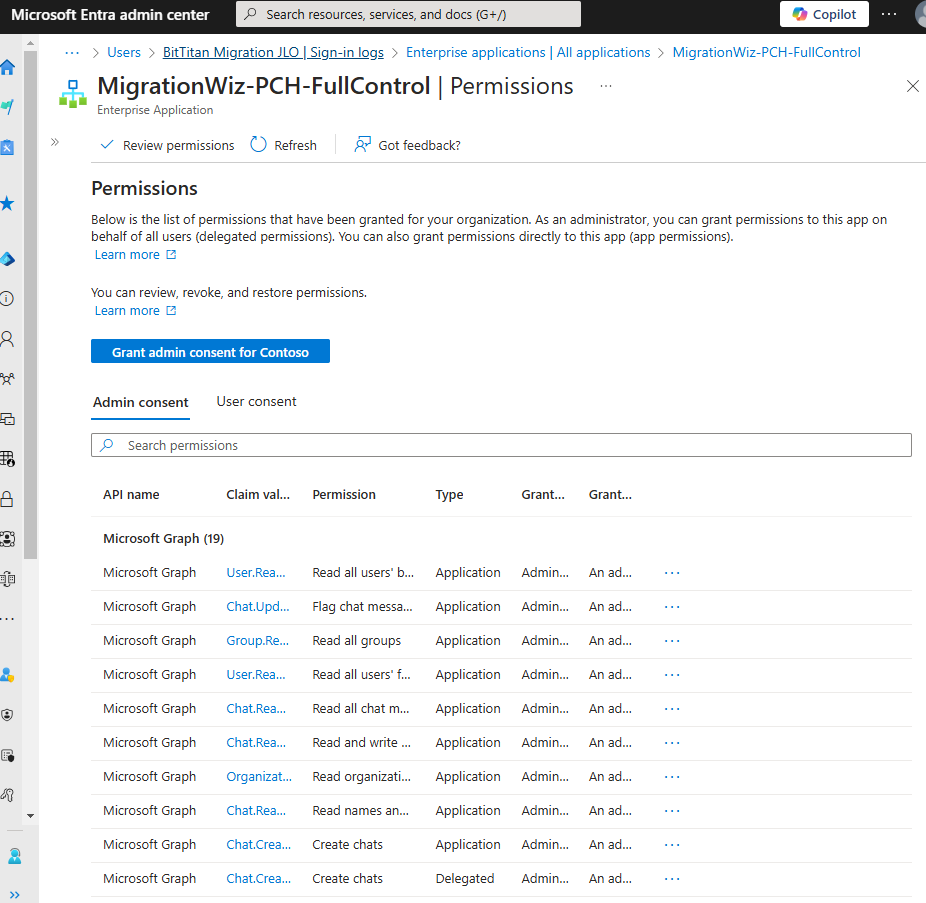
Task: Click the ellipsis beside the Permissions page title
Action: pos(606,86)
